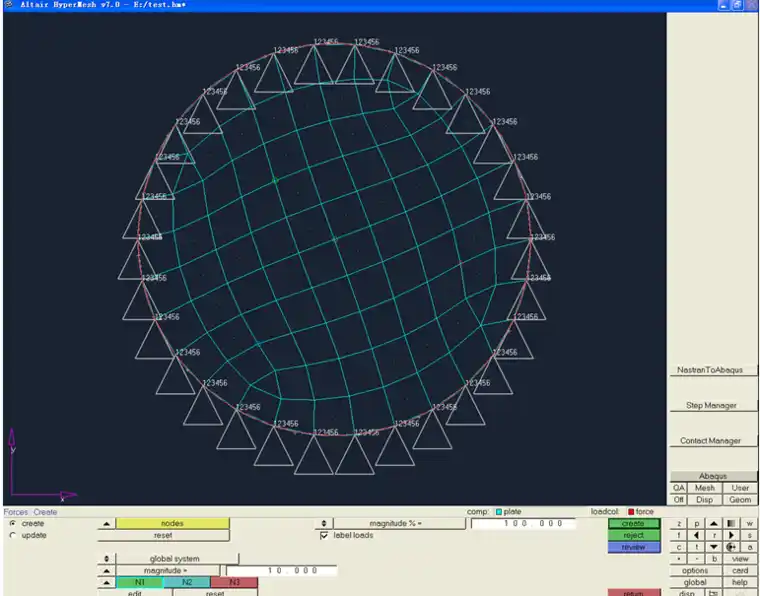Open the entity type switch beside 'nodes'
Screen dimensions: 760x596
[x=107, y=523]
